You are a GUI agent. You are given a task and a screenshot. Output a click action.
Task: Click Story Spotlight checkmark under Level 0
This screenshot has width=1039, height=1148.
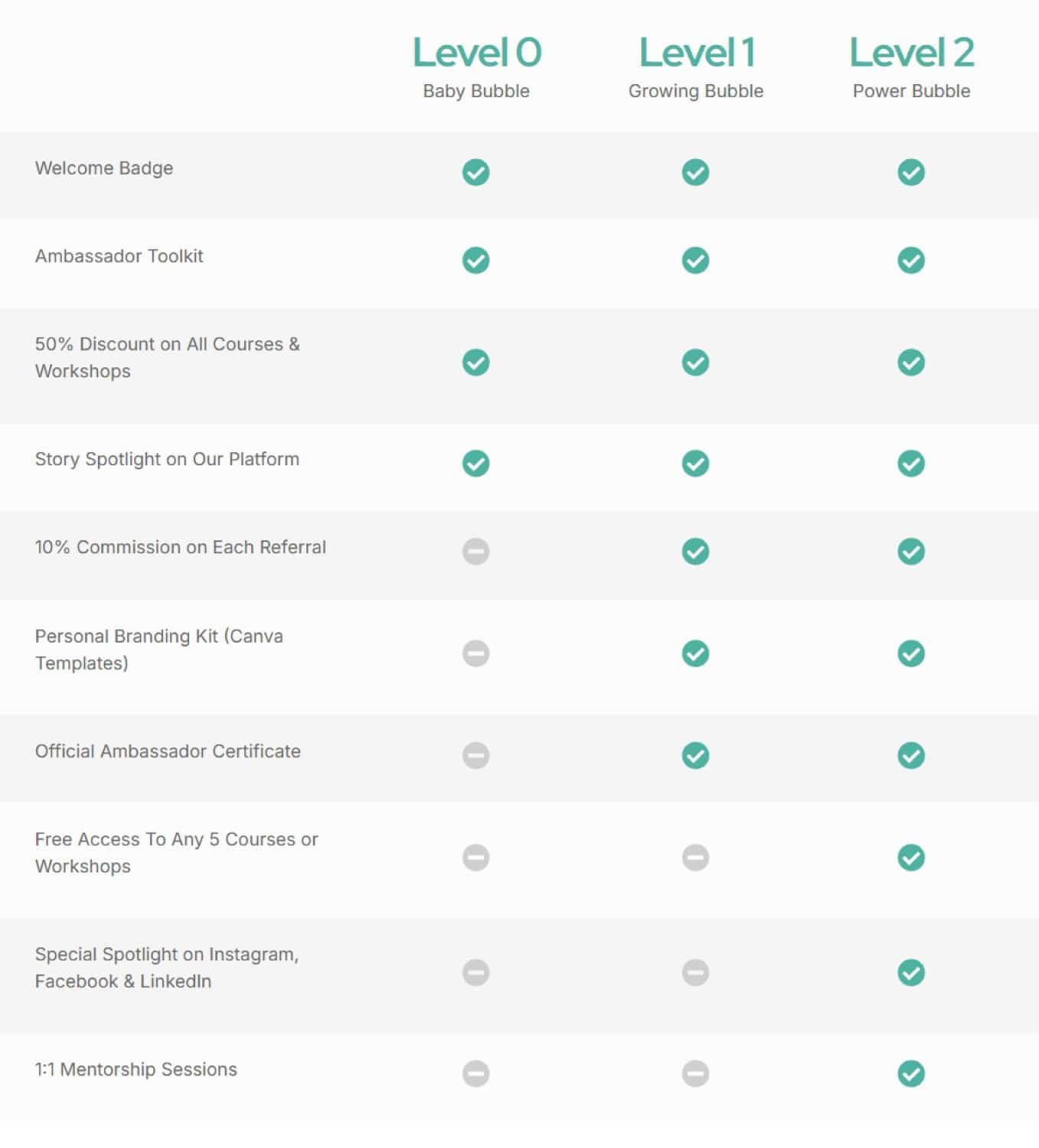[x=475, y=463]
